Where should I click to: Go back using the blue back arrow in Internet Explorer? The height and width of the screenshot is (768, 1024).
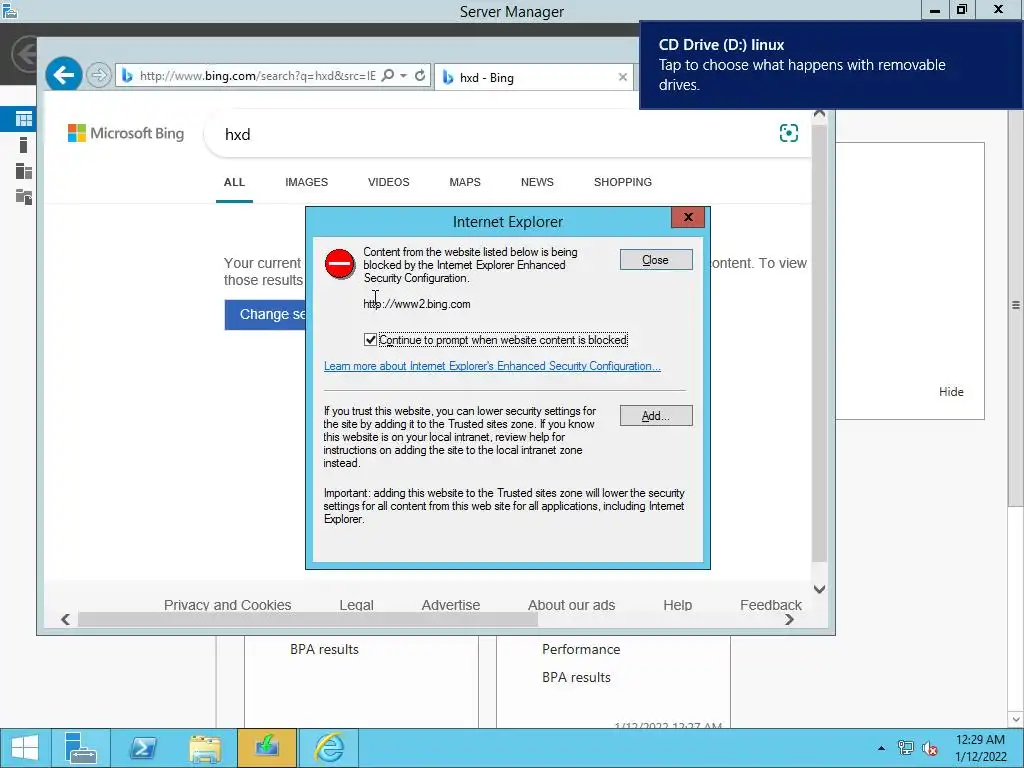(x=63, y=76)
